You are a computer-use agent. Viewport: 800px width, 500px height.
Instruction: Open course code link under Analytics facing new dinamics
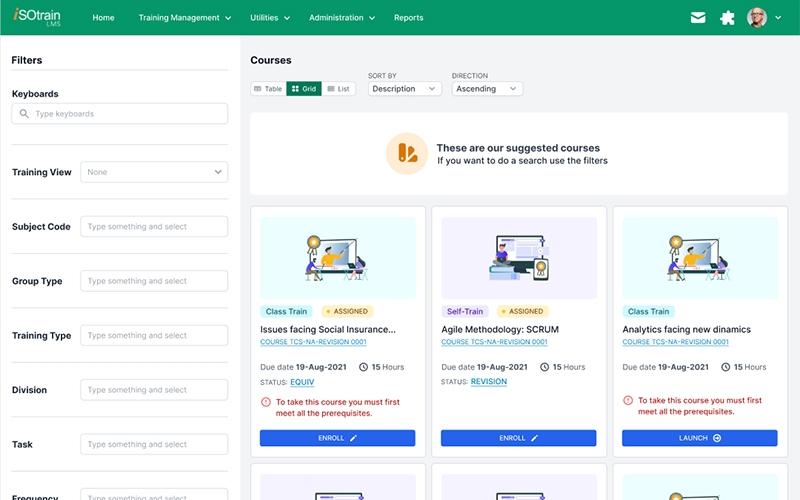tap(676, 342)
